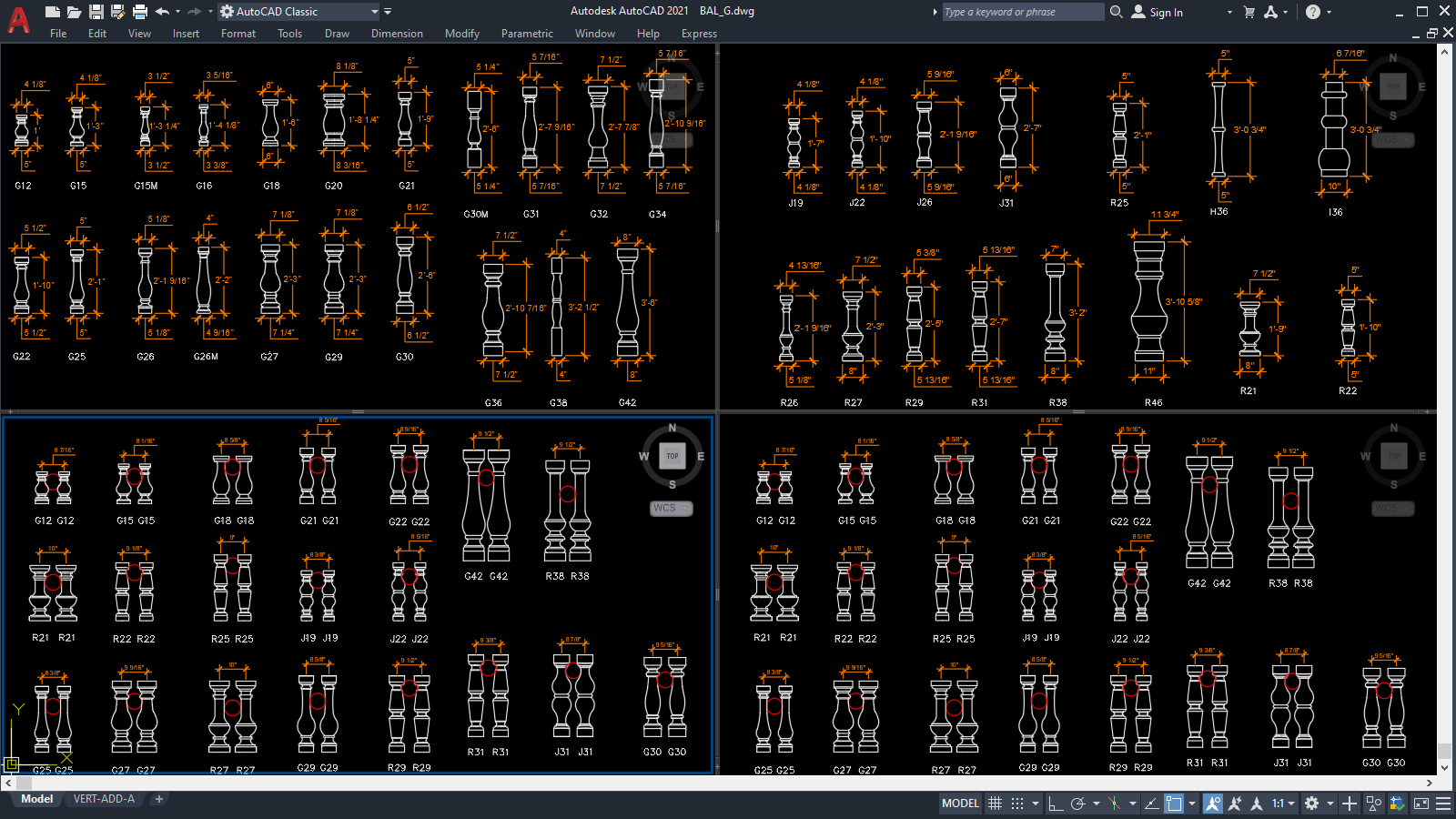Click the vertical scrollbar up arrow
Screen dimensions: 1456x819
tap(1444, 51)
